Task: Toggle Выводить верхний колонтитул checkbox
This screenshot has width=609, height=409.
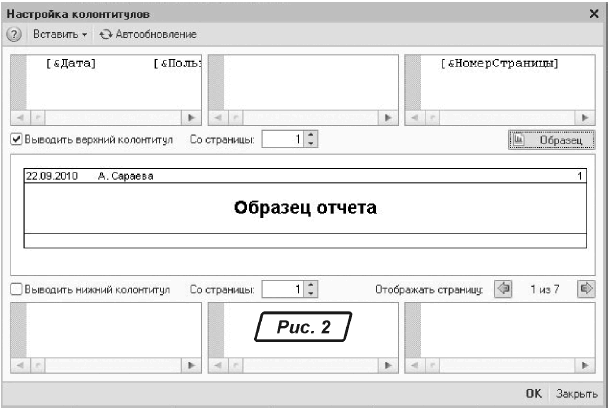Action: (x=16, y=140)
